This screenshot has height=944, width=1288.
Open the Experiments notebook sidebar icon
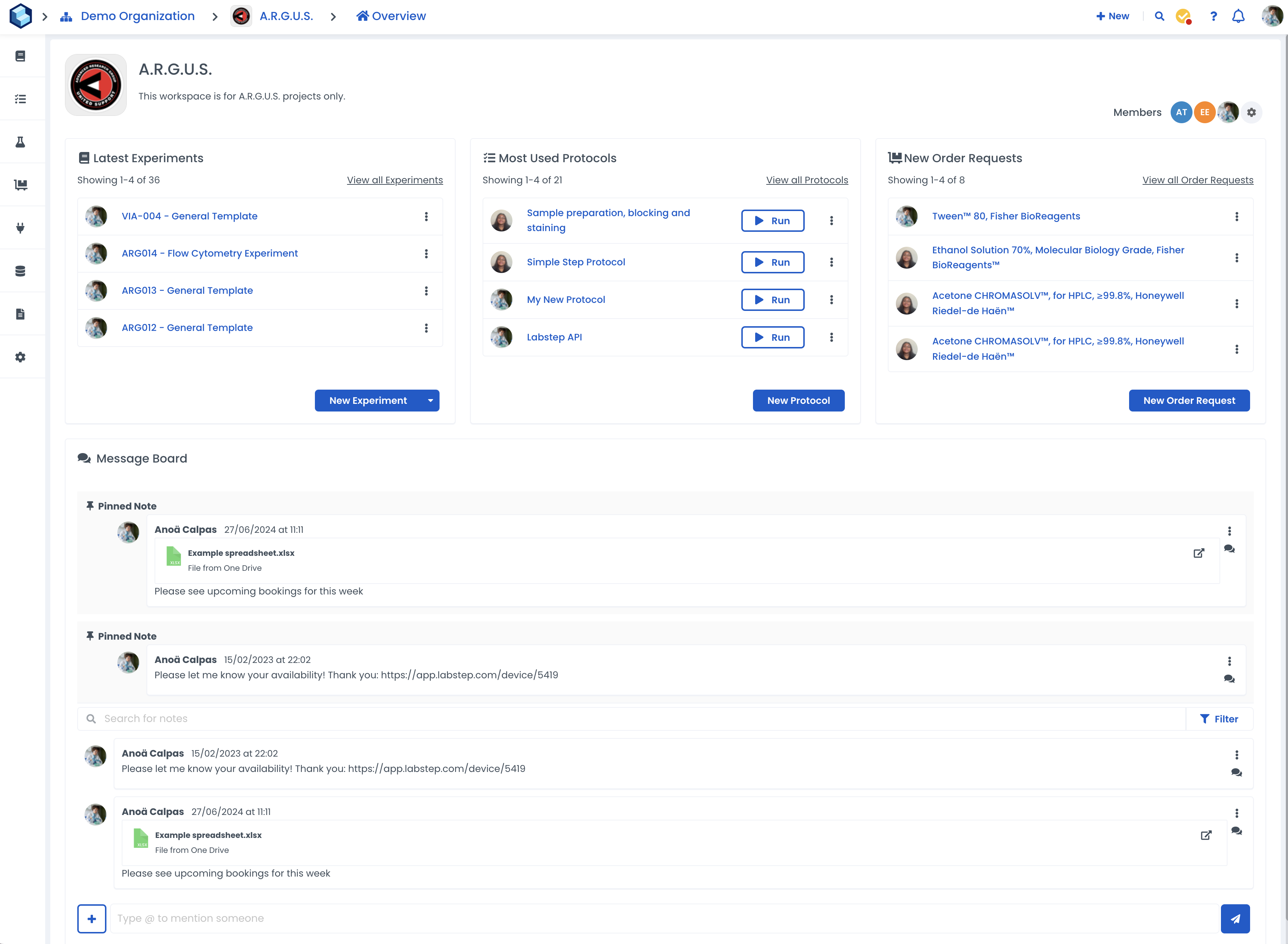(20, 56)
